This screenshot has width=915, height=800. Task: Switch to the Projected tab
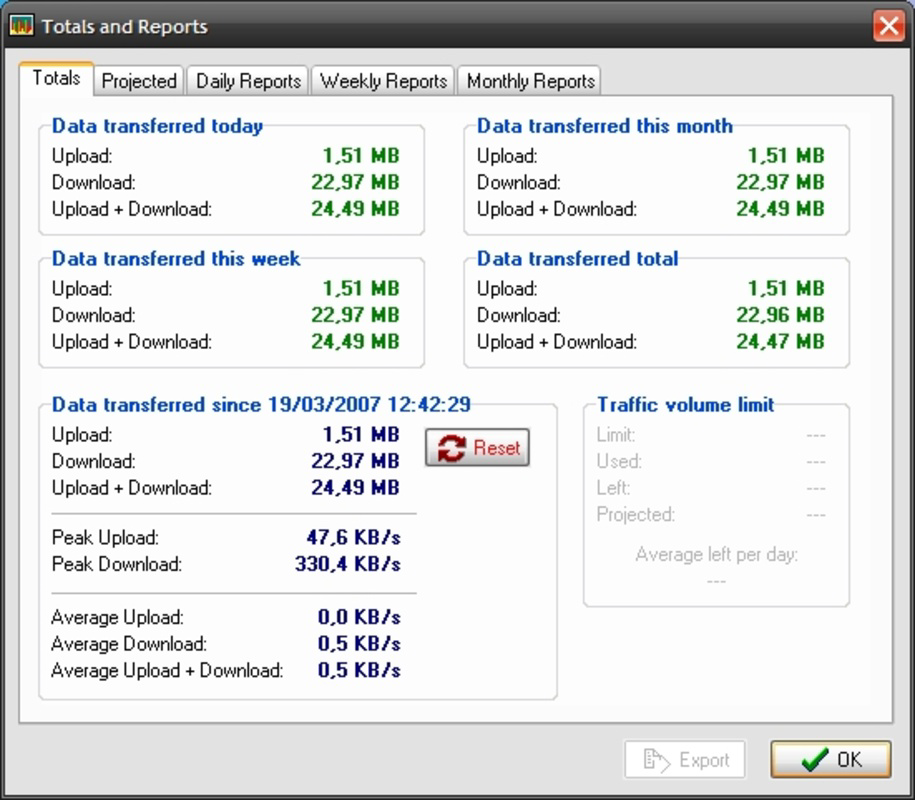[x=139, y=81]
